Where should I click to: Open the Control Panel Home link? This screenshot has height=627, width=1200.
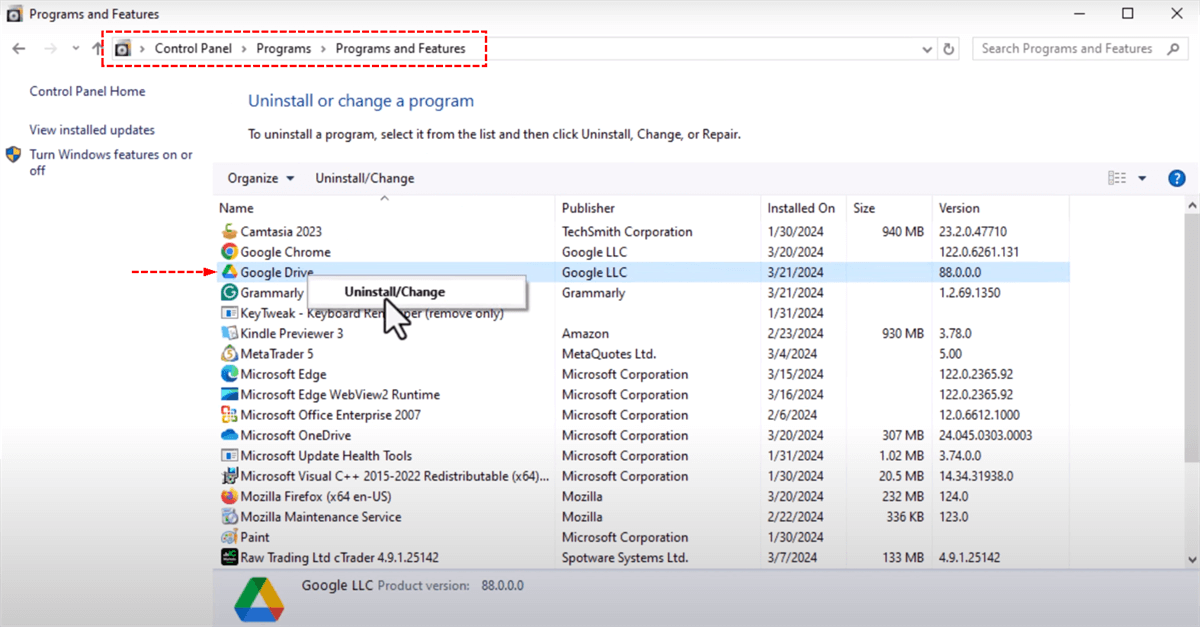click(x=87, y=91)
